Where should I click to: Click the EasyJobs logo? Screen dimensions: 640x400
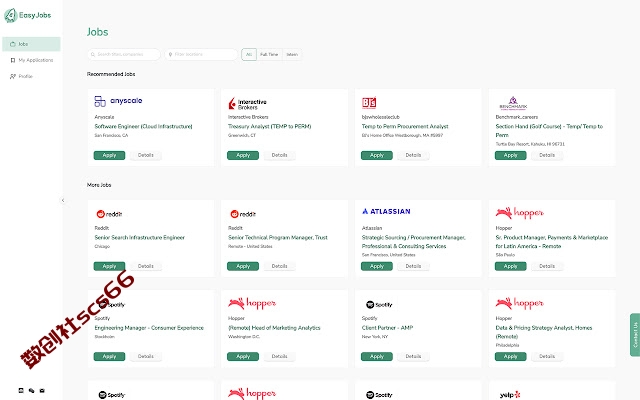(27, 16)
